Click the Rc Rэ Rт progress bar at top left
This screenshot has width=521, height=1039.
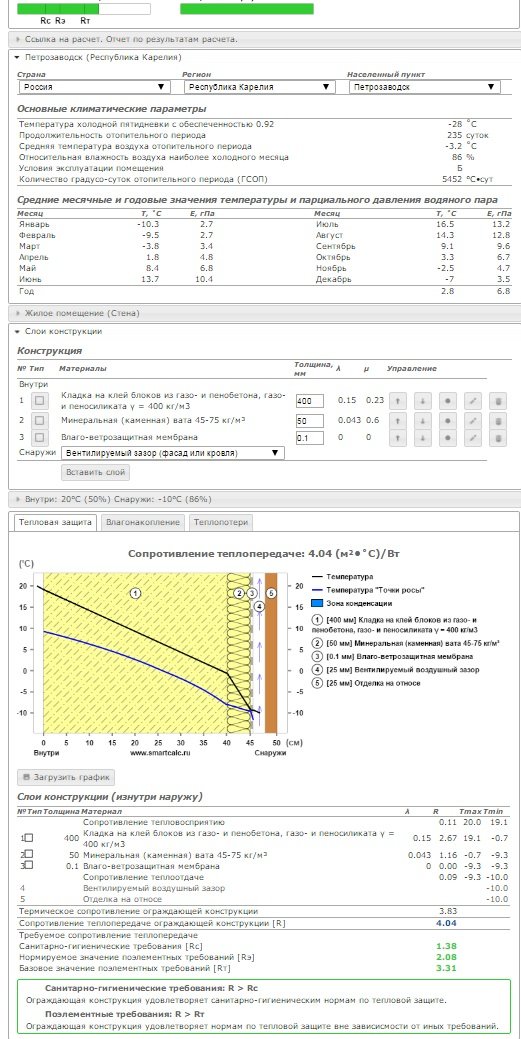tap(84, 9)
